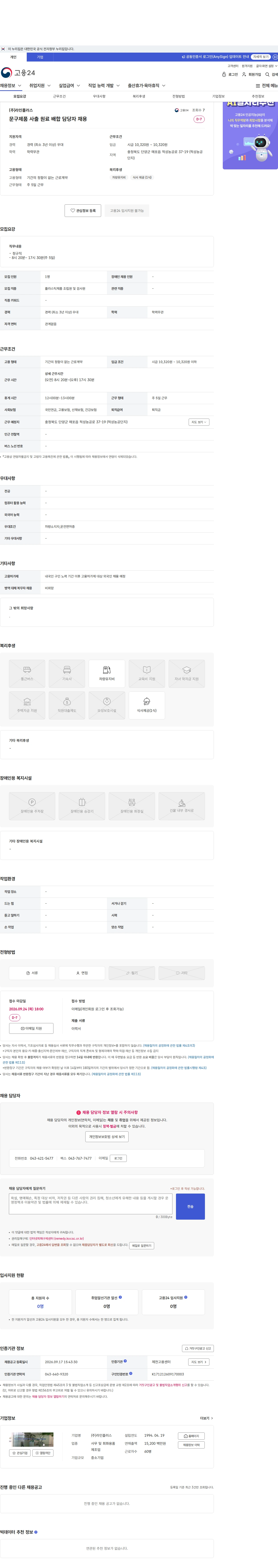
Task: Toggle 관심기업 for the company
Action: coord(20,1453)
